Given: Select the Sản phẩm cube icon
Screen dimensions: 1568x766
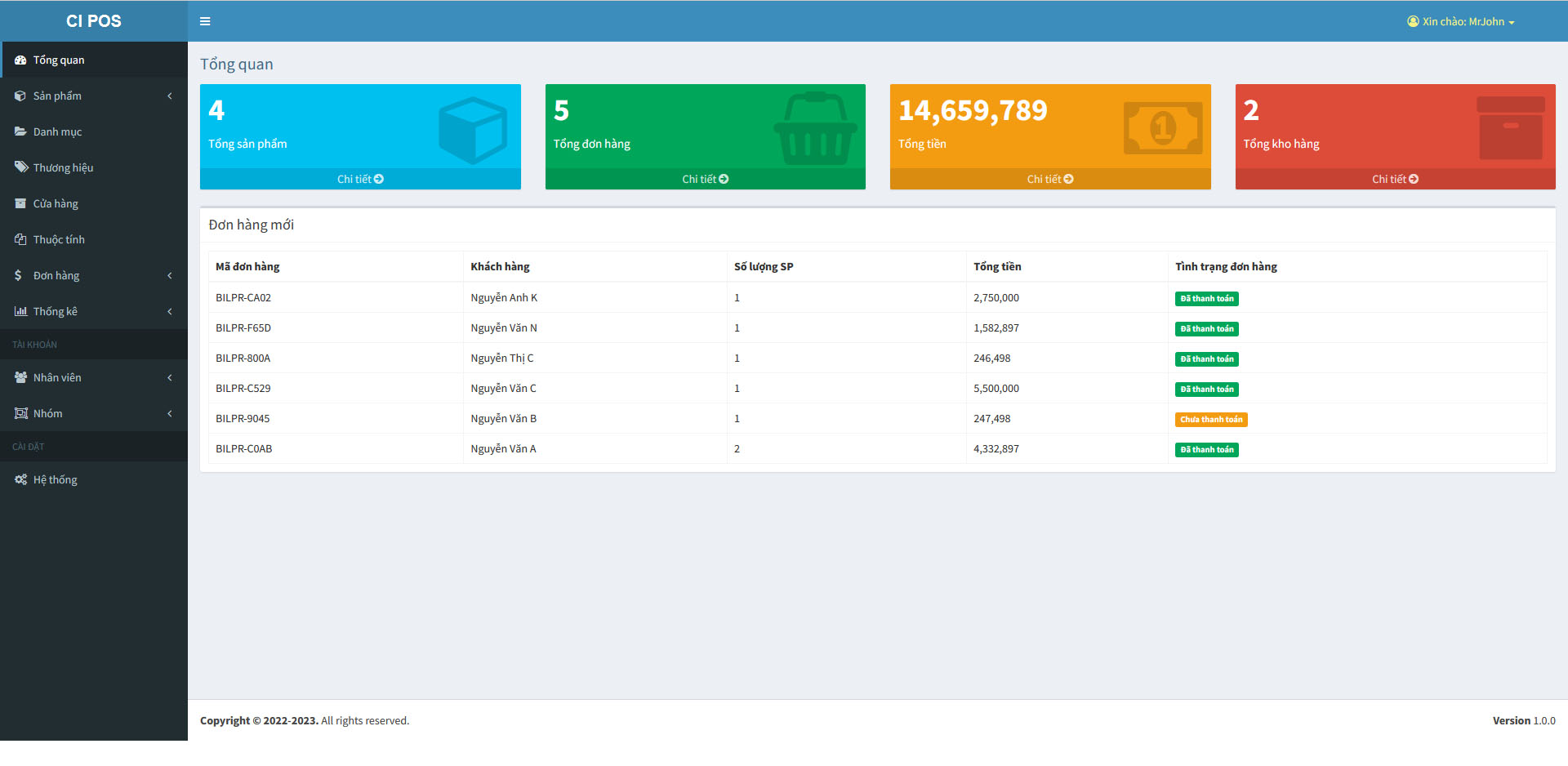Looking at the screenshot, I should [x=20, y=96].
